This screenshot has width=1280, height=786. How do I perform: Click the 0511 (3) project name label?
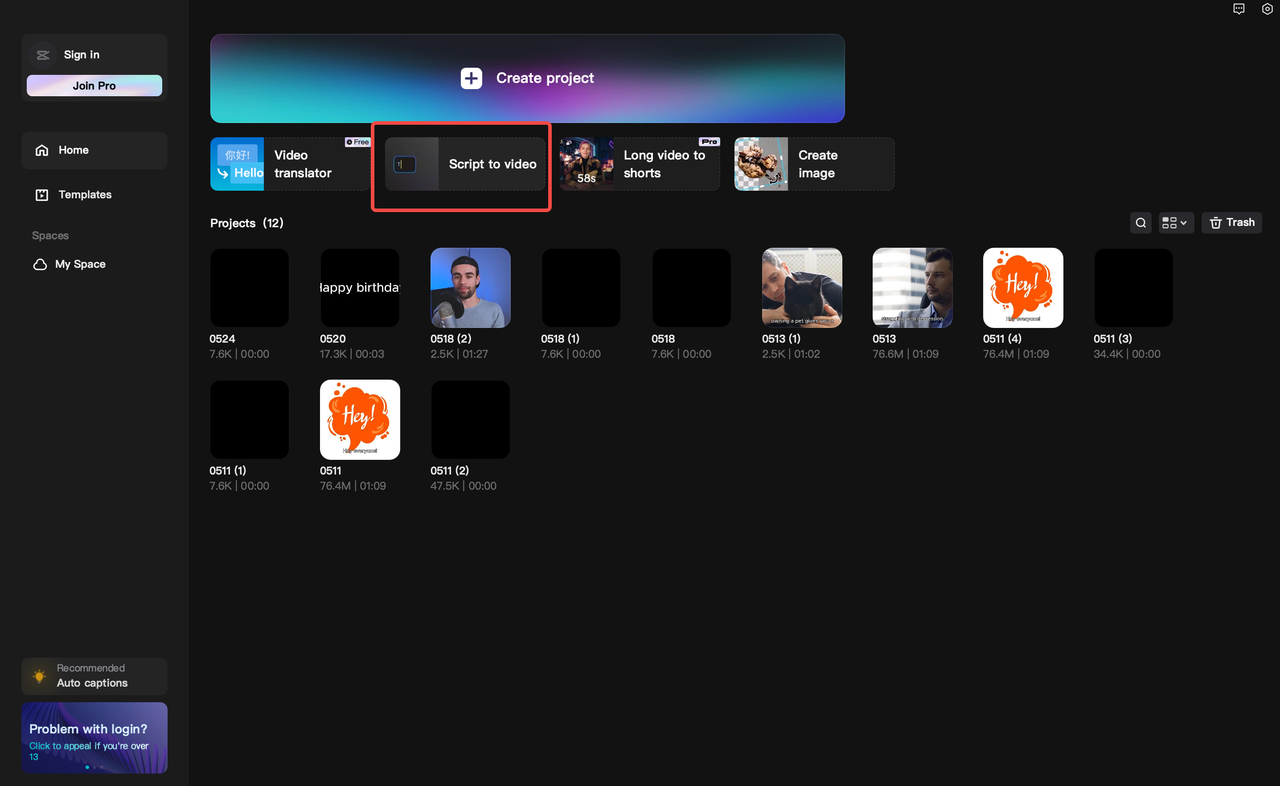click(x=1113, y=339)
